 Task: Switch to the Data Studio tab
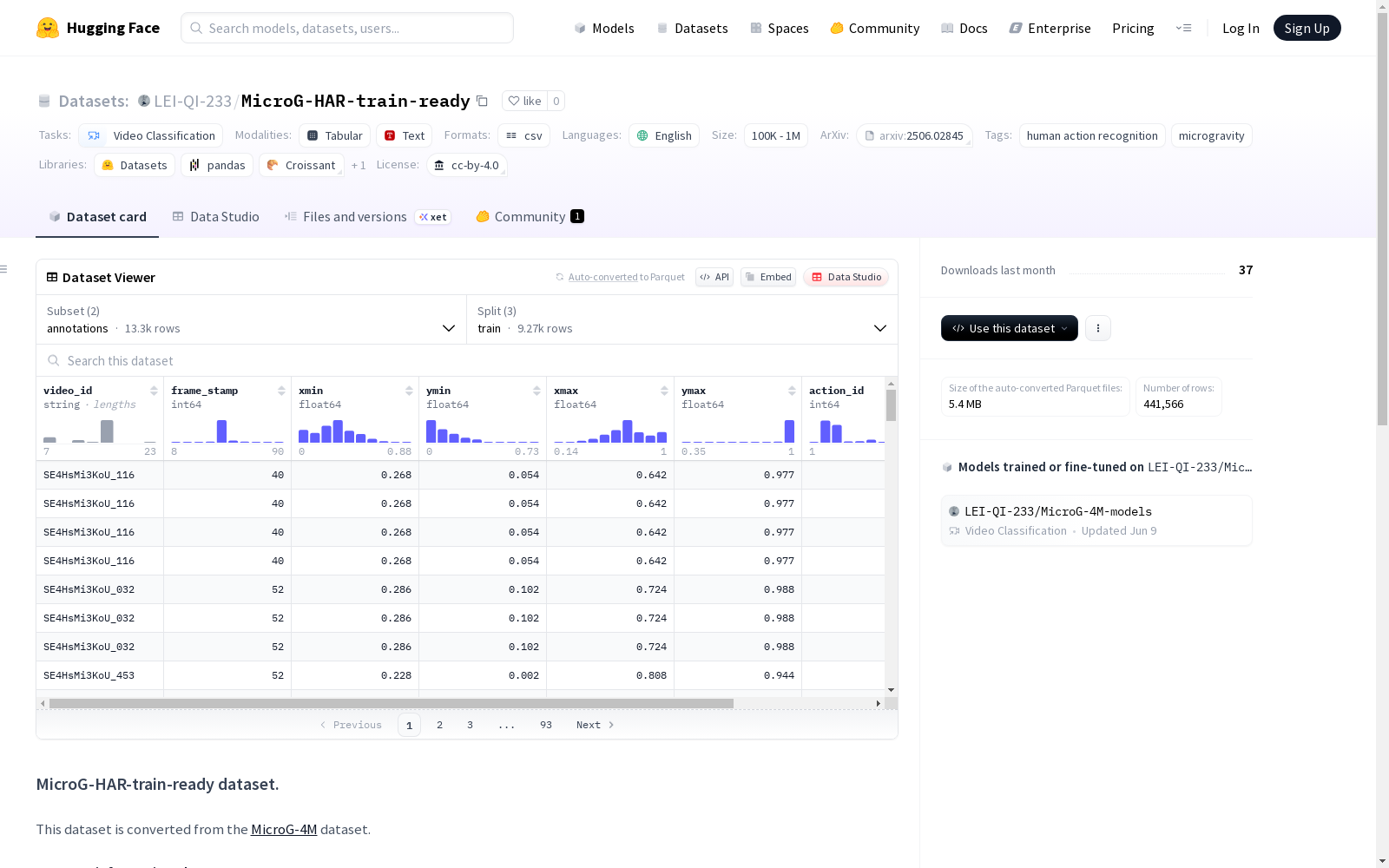pos(215,217)
